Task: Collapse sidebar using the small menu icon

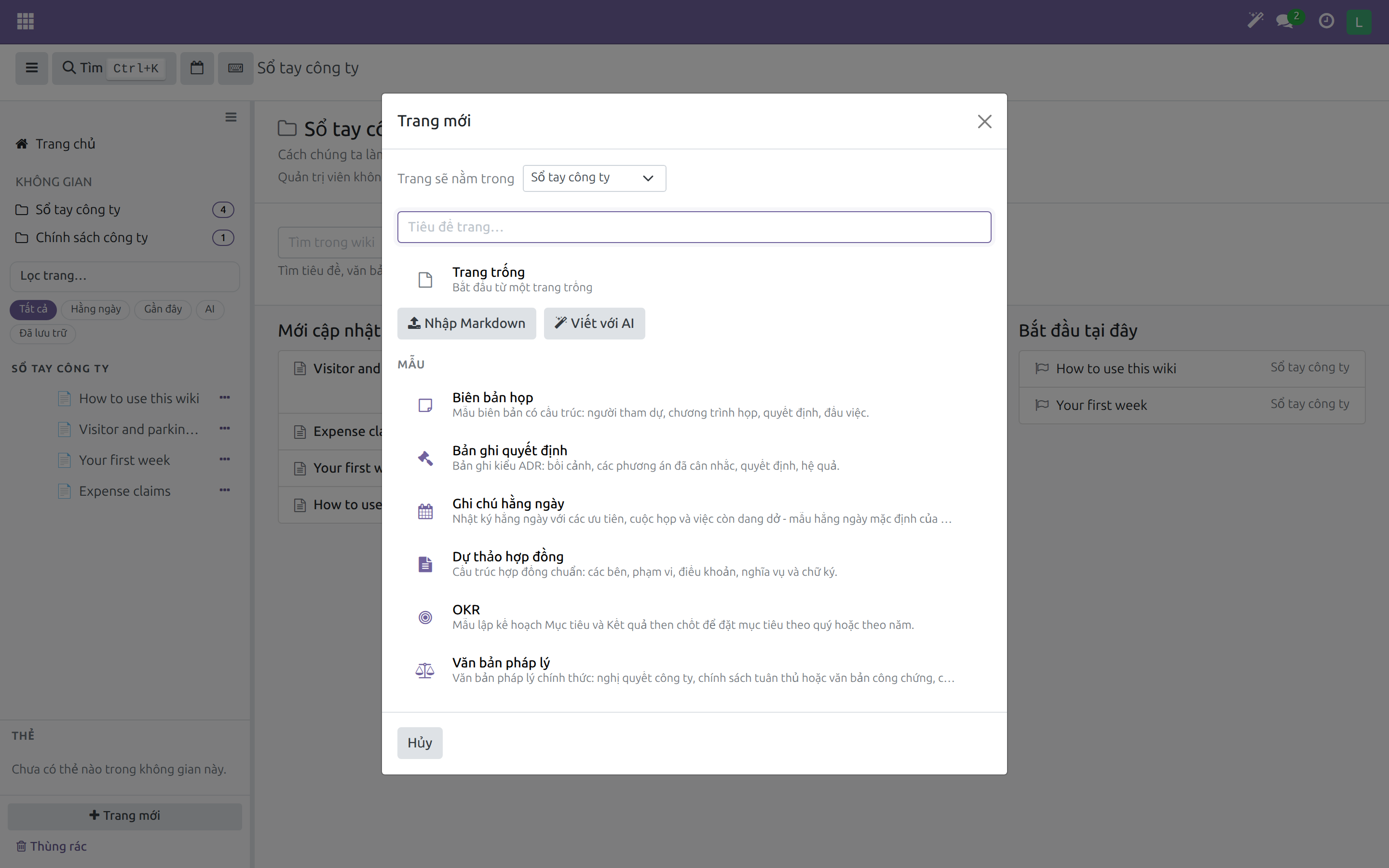Action: pyautogui.click(x=231, y=117)
